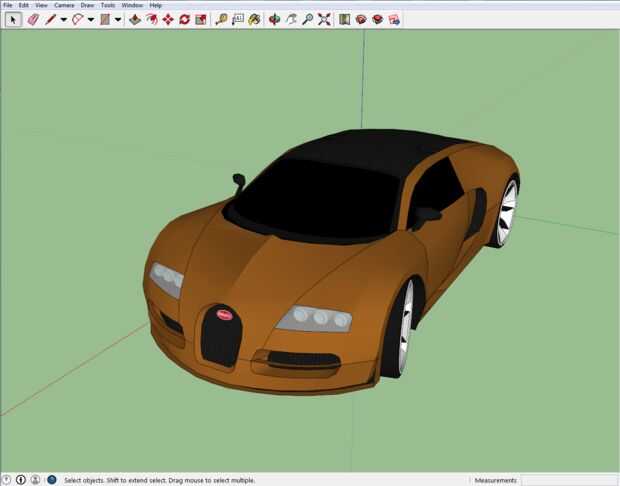Expand the Rectangle shape dropdown arrow
Image resolution: width=620 pixels, height=486 pixels.
click(x=117, y=19)
